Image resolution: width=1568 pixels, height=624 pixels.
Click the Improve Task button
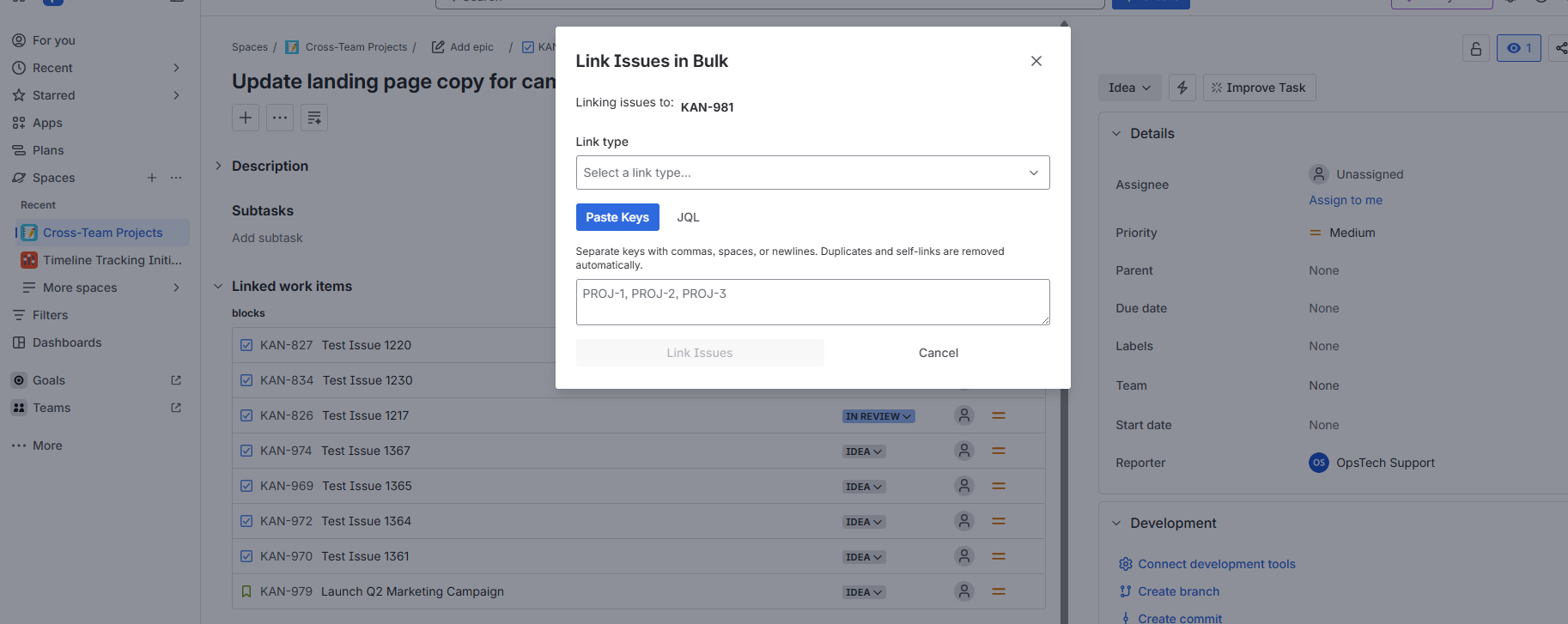[x=1259, y=88]
